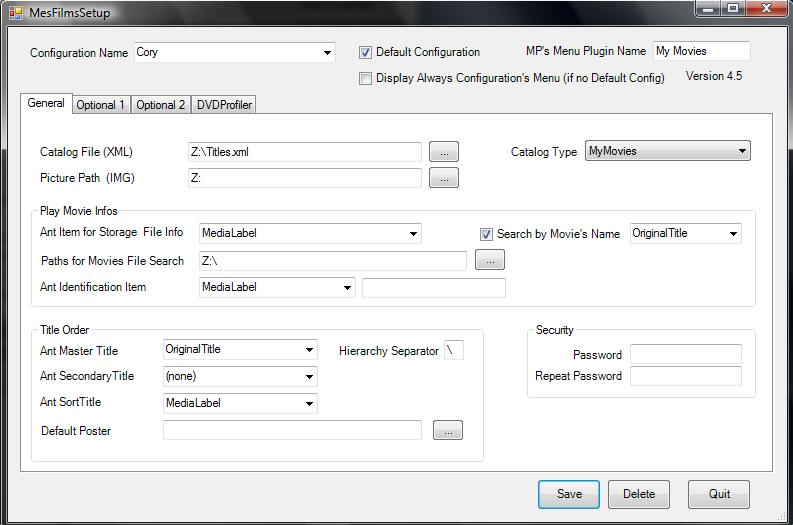Click the MesFilmsSetup title bar icon
This screenshot has height=525, width=793.
pos(16,13)
